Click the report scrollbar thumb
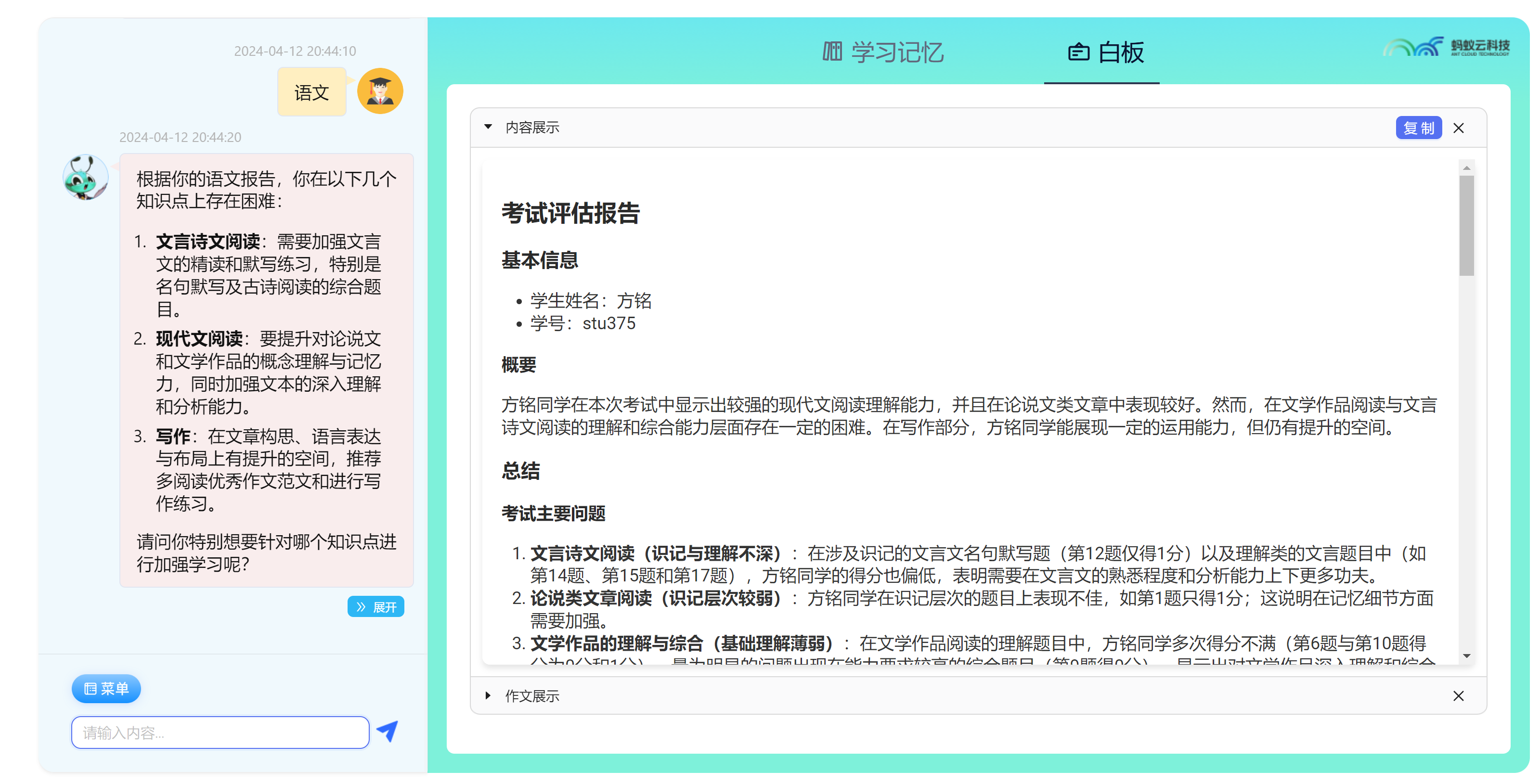1540x784 pixels. (1466, 225)
